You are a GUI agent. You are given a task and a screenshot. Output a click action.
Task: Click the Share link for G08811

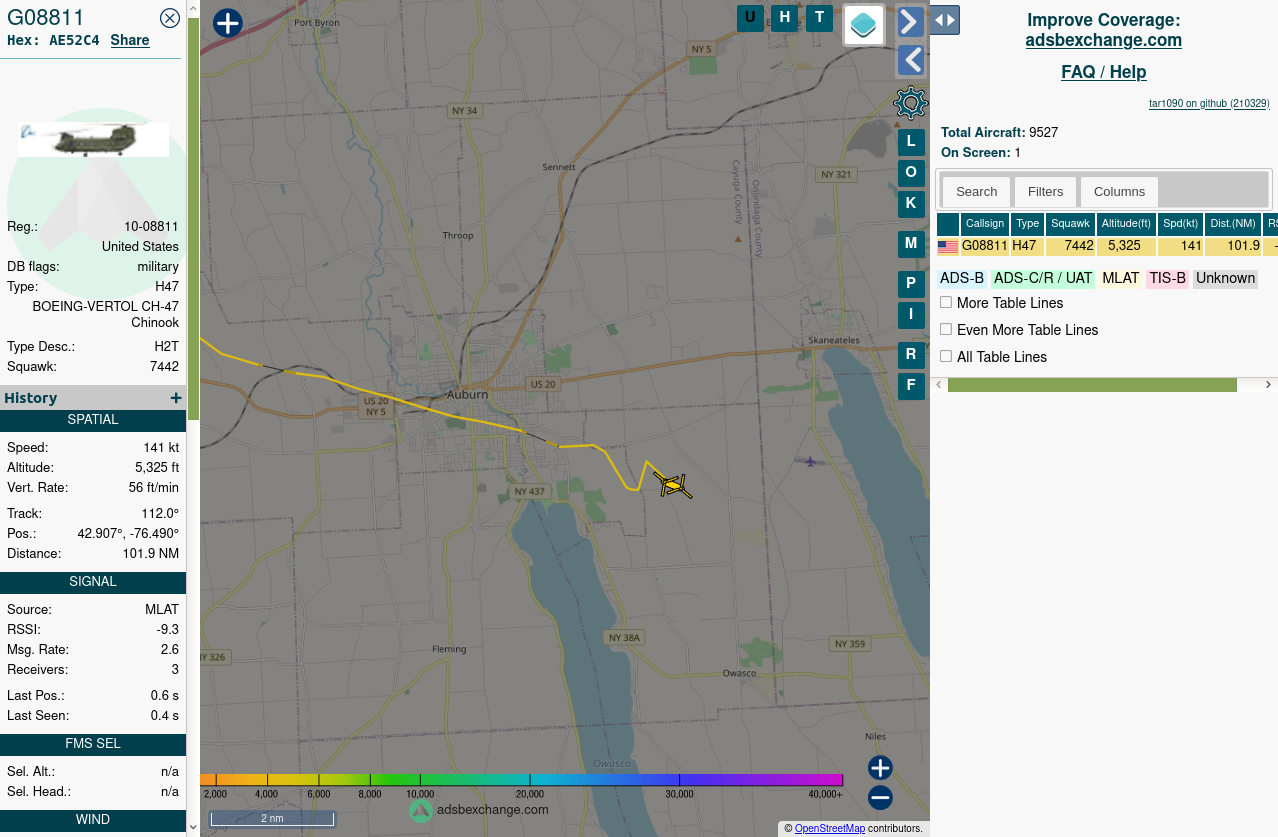[x=130, y=40]
